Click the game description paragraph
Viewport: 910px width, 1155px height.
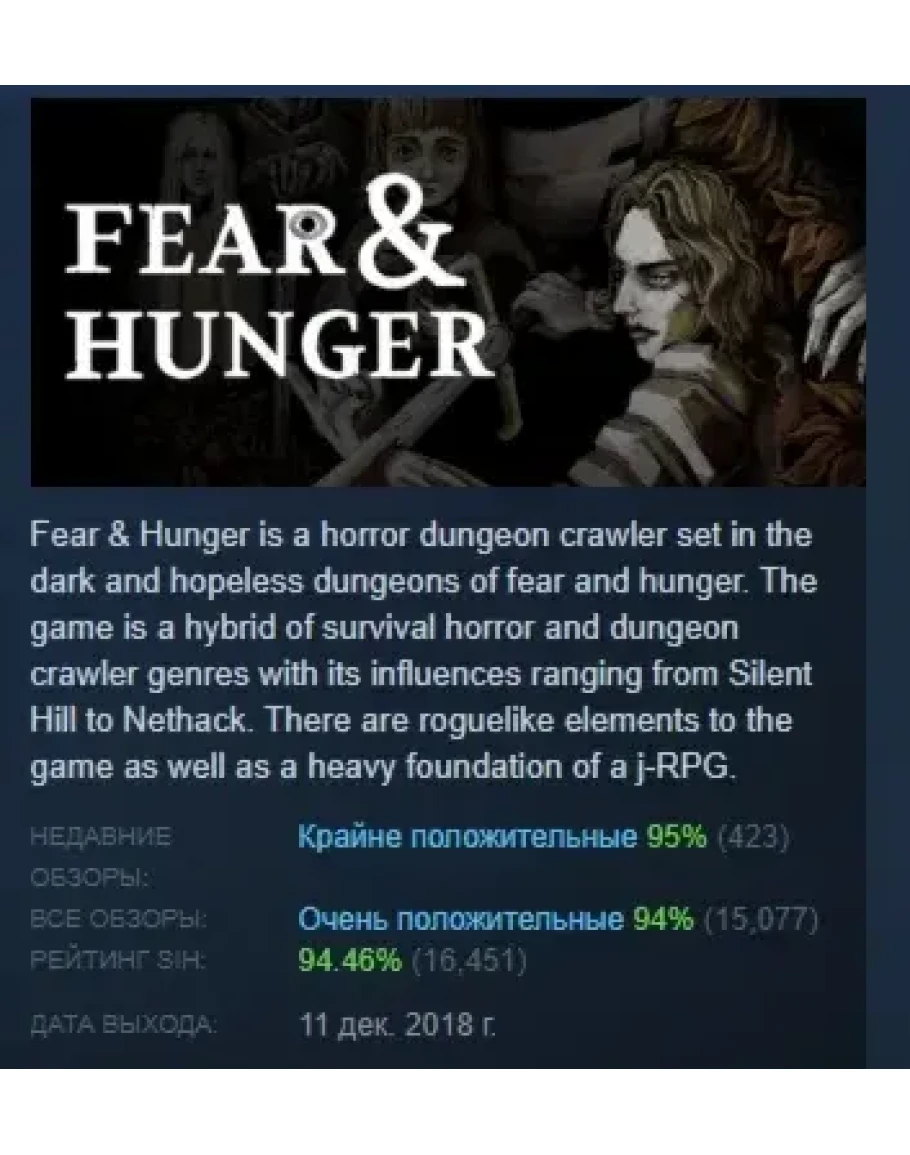[424, 651]
